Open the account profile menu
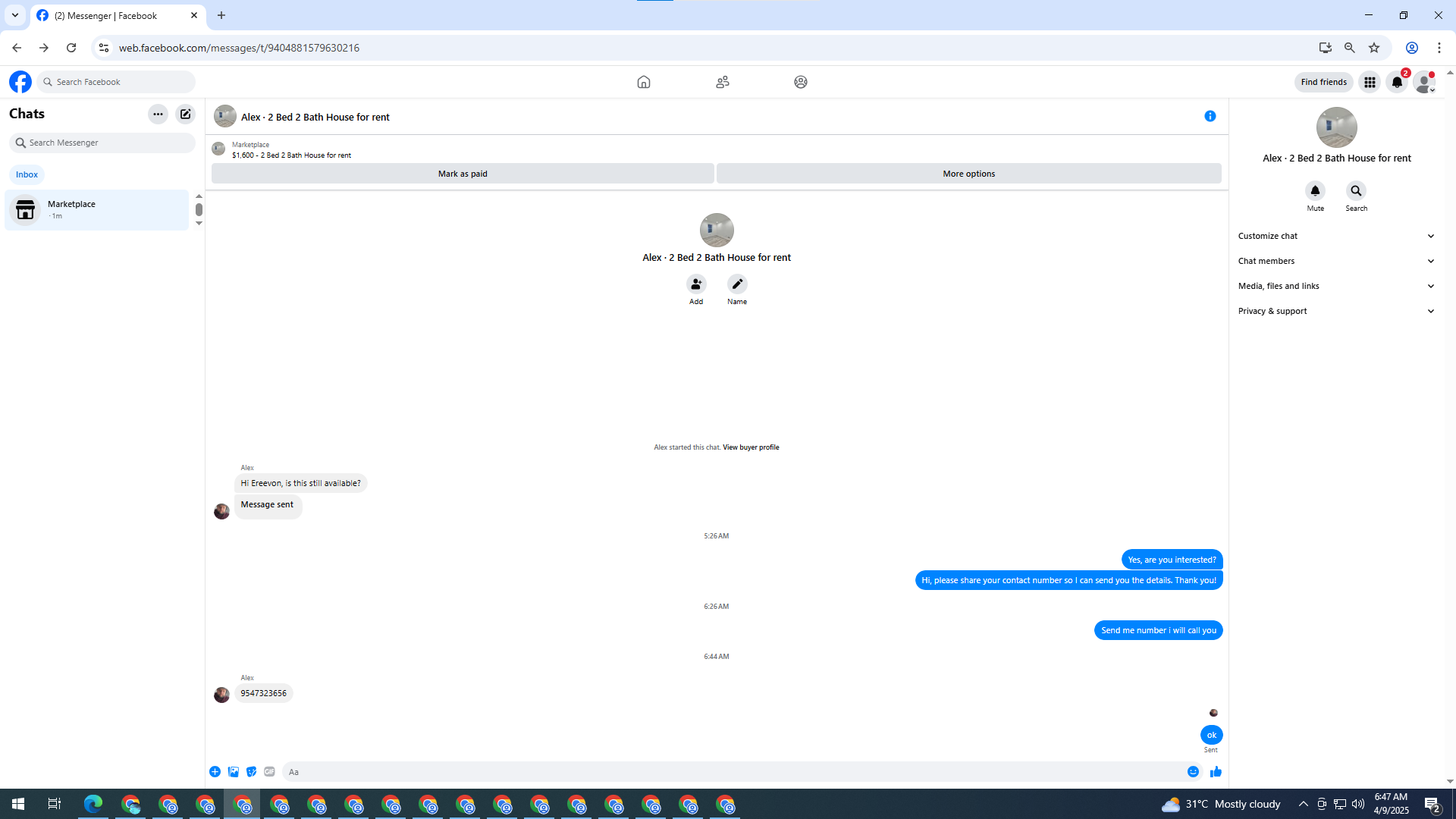The height and width of the screenshot is (819, 1456). coord(1424,82)
